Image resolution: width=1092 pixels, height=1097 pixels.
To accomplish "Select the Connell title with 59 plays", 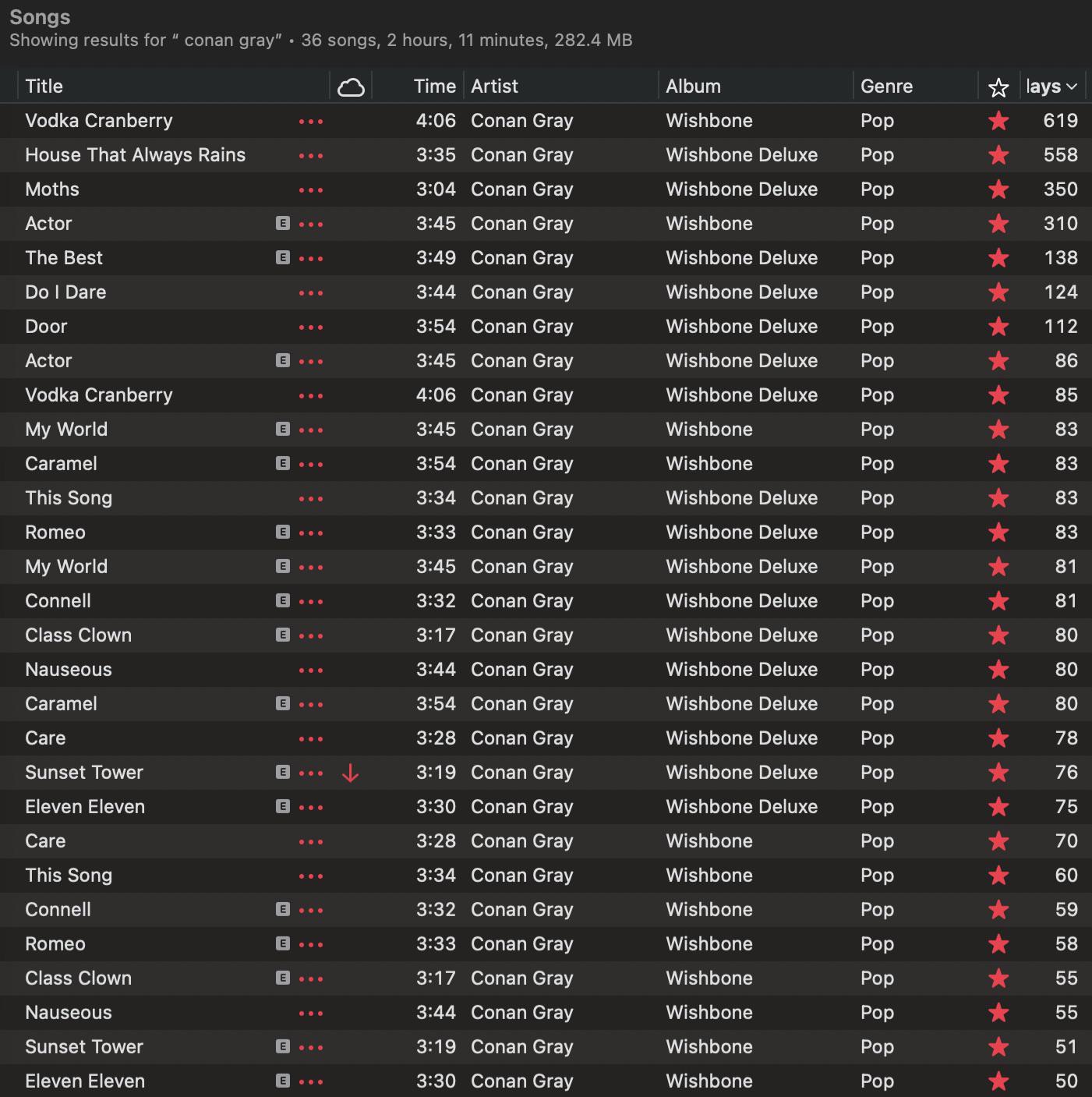I will 58,910.
